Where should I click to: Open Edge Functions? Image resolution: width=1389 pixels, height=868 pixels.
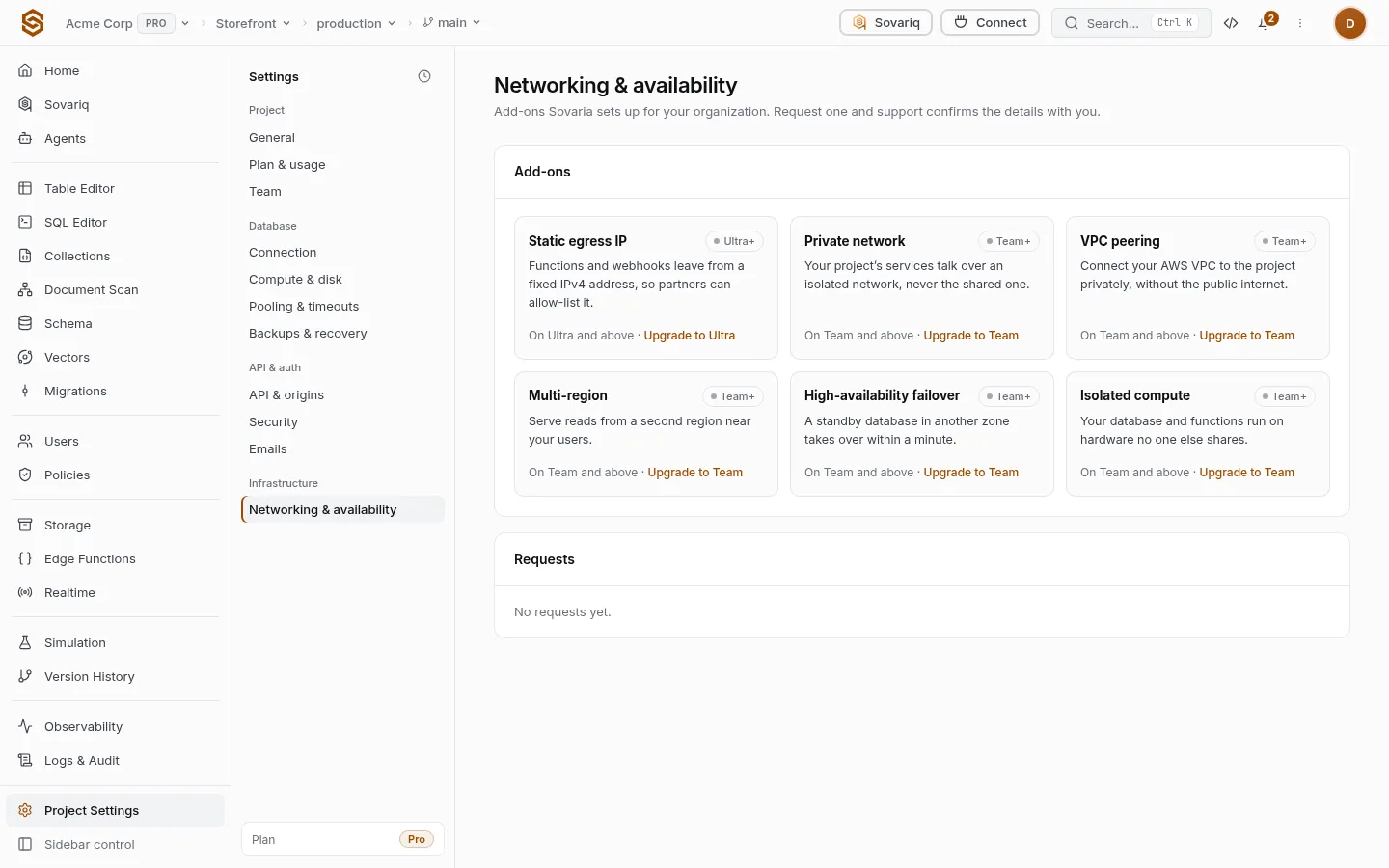(x=116, y=558)
